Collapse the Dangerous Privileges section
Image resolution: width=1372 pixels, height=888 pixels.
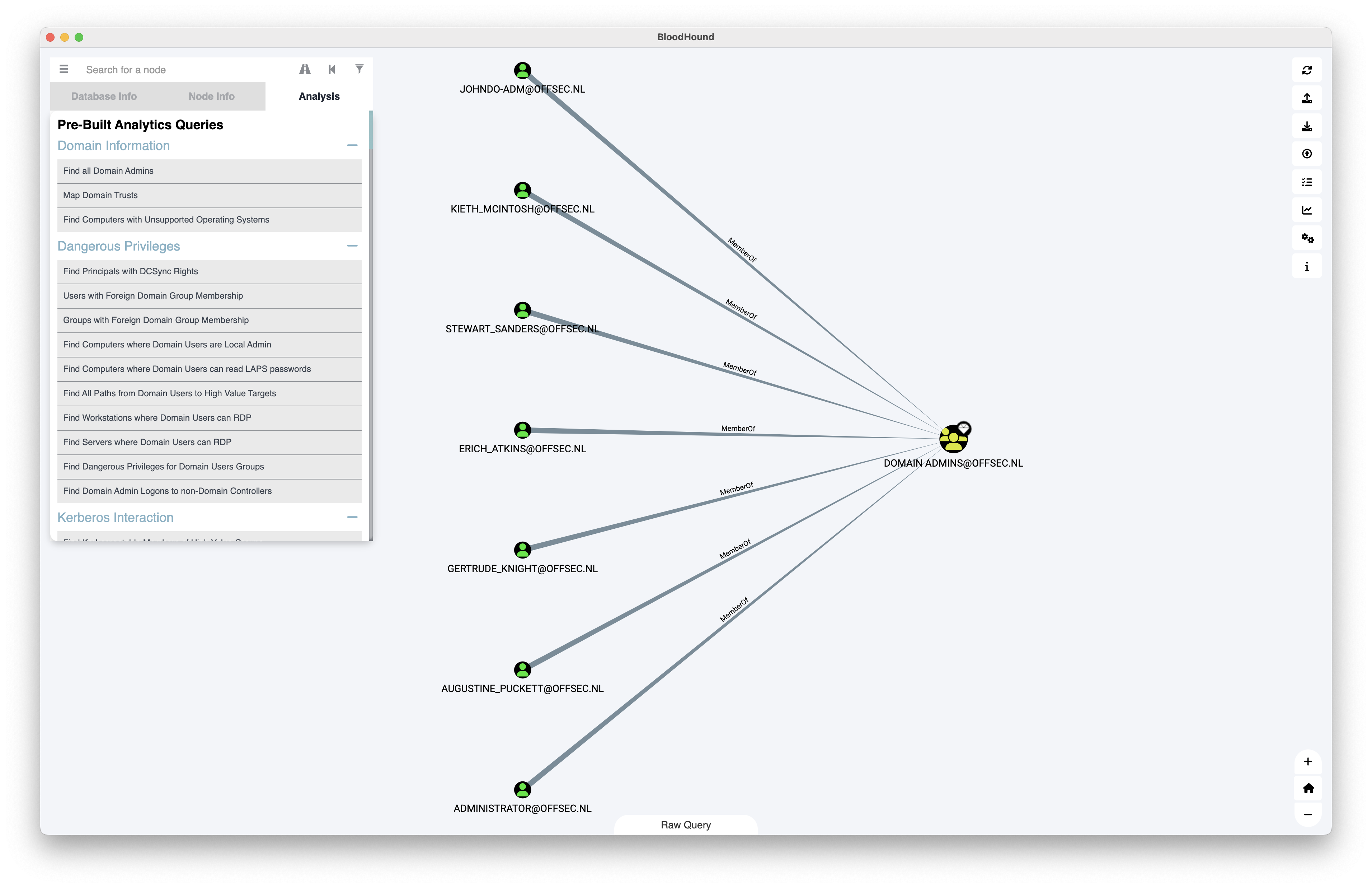[352, 246]
